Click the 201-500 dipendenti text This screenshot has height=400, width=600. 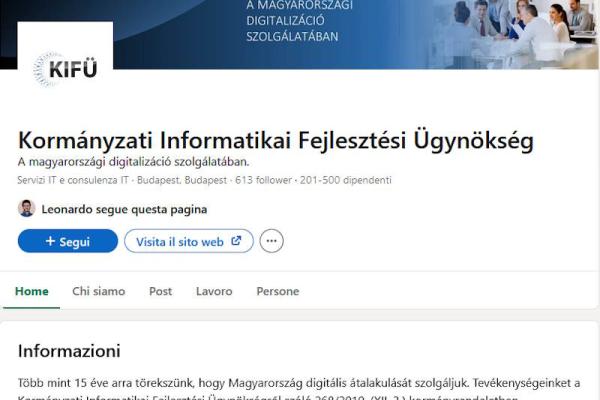click(x=346, y=180)
